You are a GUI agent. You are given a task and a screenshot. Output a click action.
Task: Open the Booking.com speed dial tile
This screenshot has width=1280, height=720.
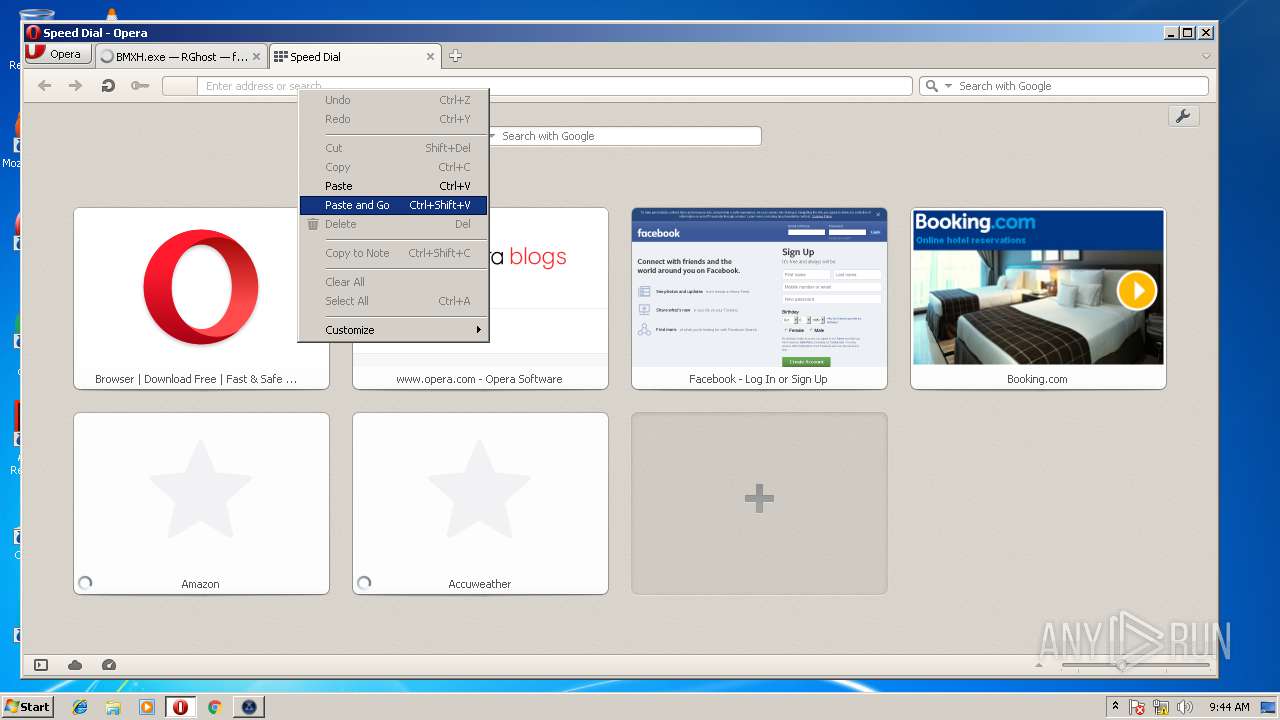tap(1038, 298)
